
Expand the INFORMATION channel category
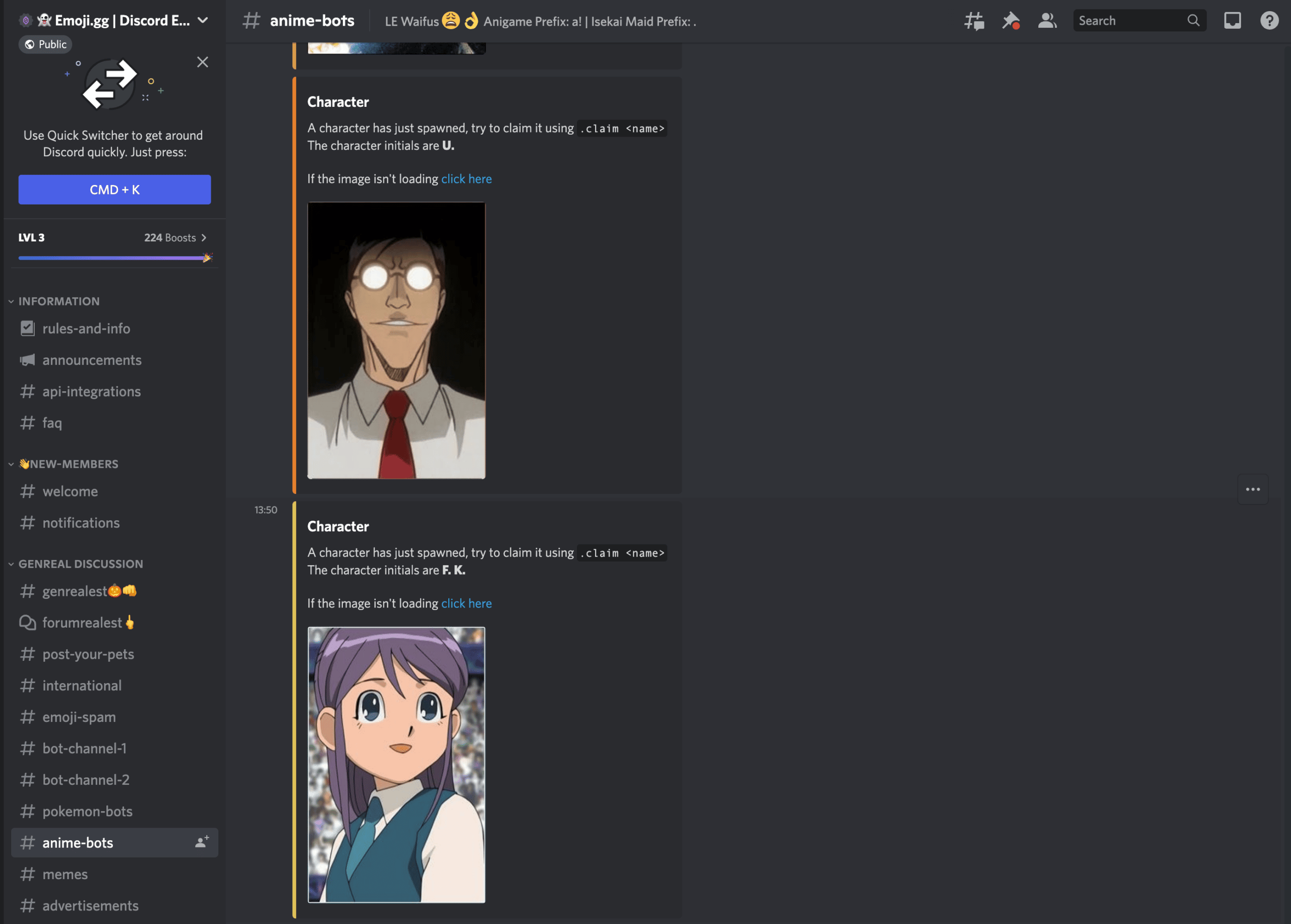58,300
